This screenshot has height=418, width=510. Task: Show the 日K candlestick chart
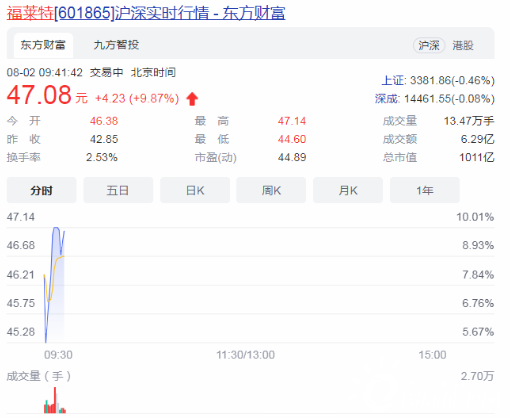point(195,190)
